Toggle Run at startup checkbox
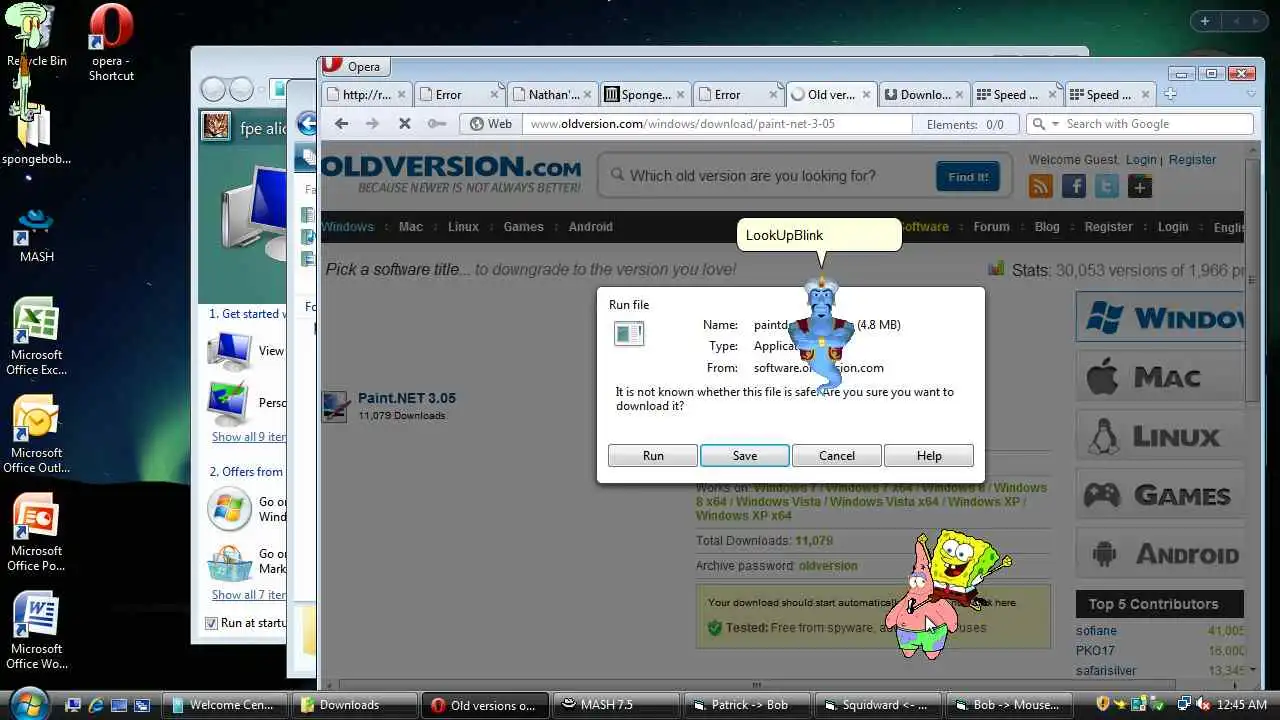 coord(211,623)
